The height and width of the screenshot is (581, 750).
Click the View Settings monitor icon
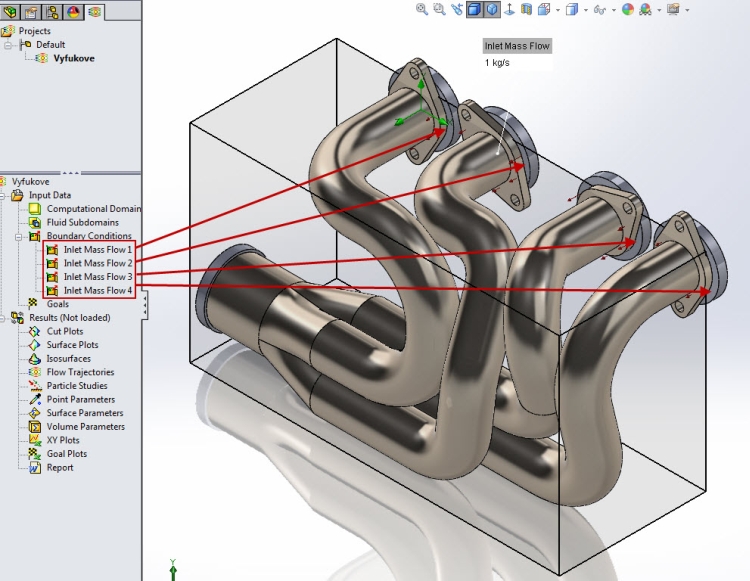673,9
